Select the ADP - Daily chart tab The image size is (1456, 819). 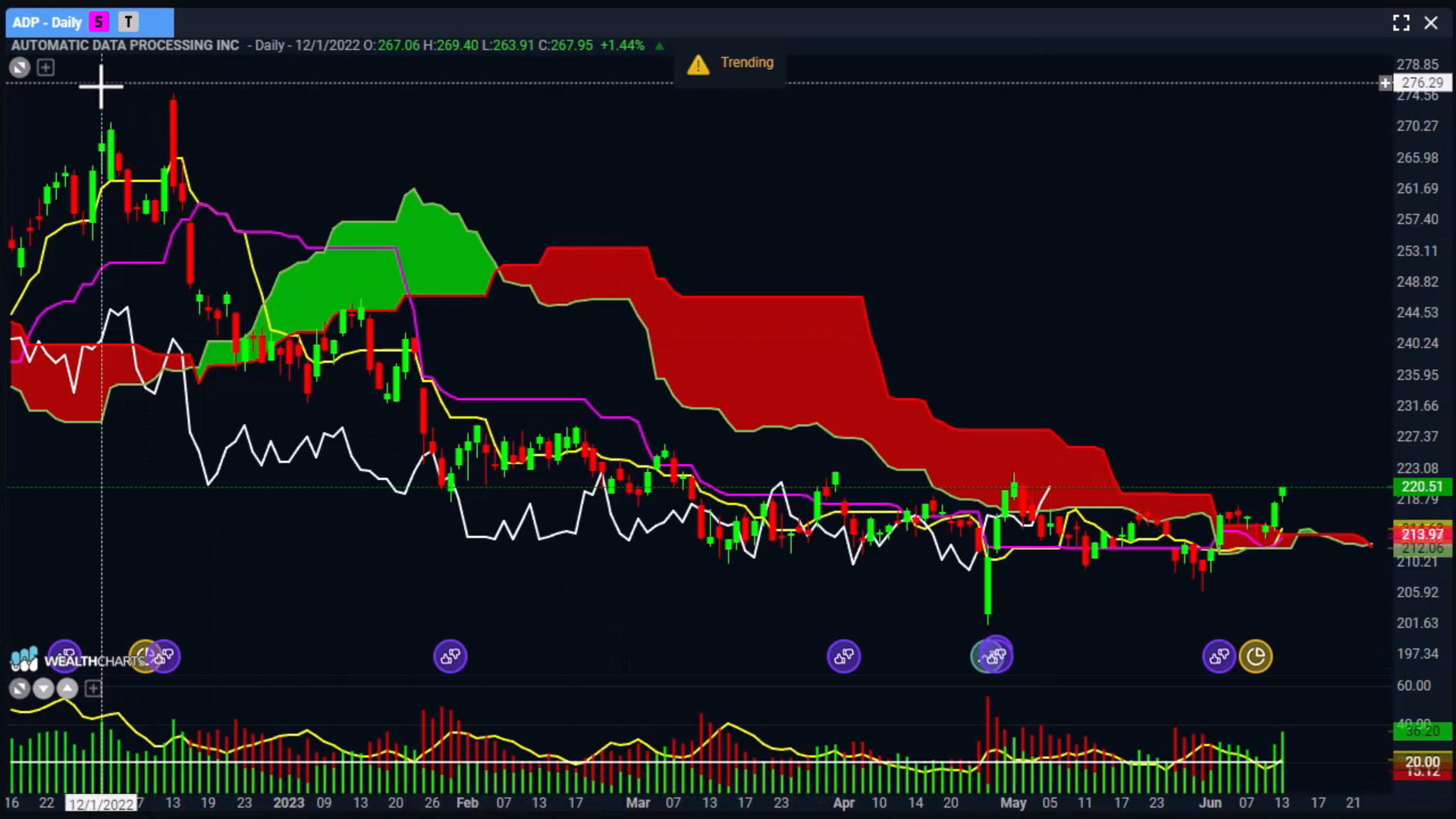[x=89, y=23]
